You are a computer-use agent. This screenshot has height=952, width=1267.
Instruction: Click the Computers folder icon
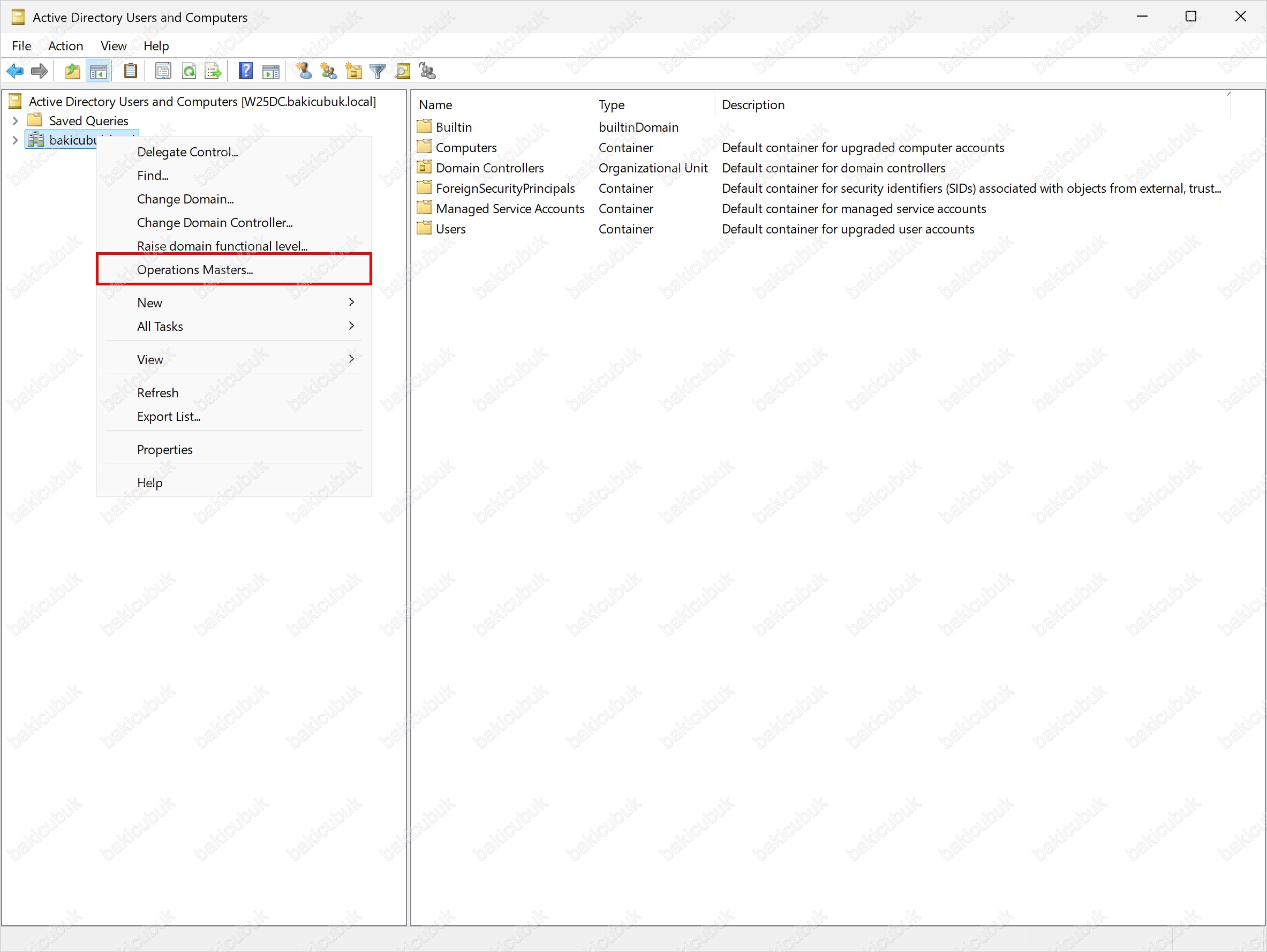tap(425, 147)
